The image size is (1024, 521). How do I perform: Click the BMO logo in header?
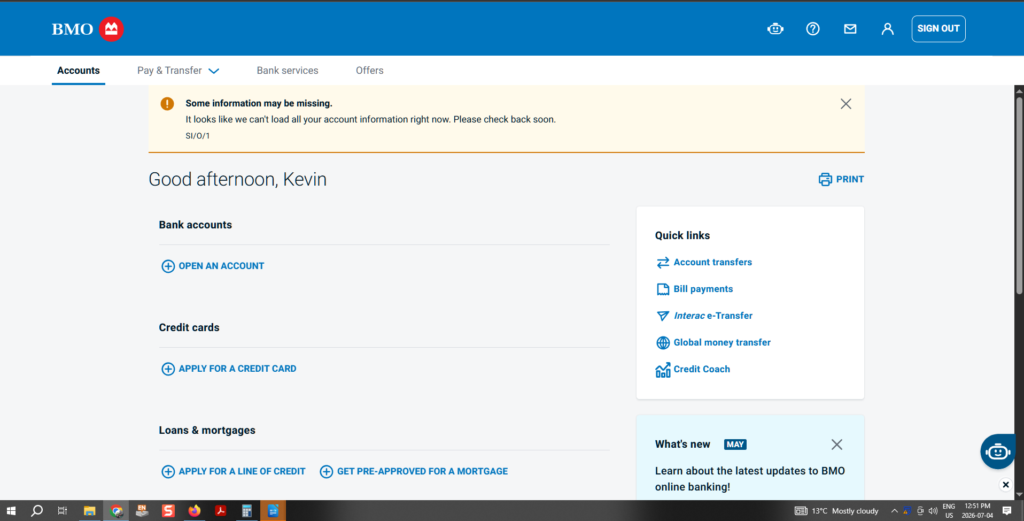(x=88, y=29)
